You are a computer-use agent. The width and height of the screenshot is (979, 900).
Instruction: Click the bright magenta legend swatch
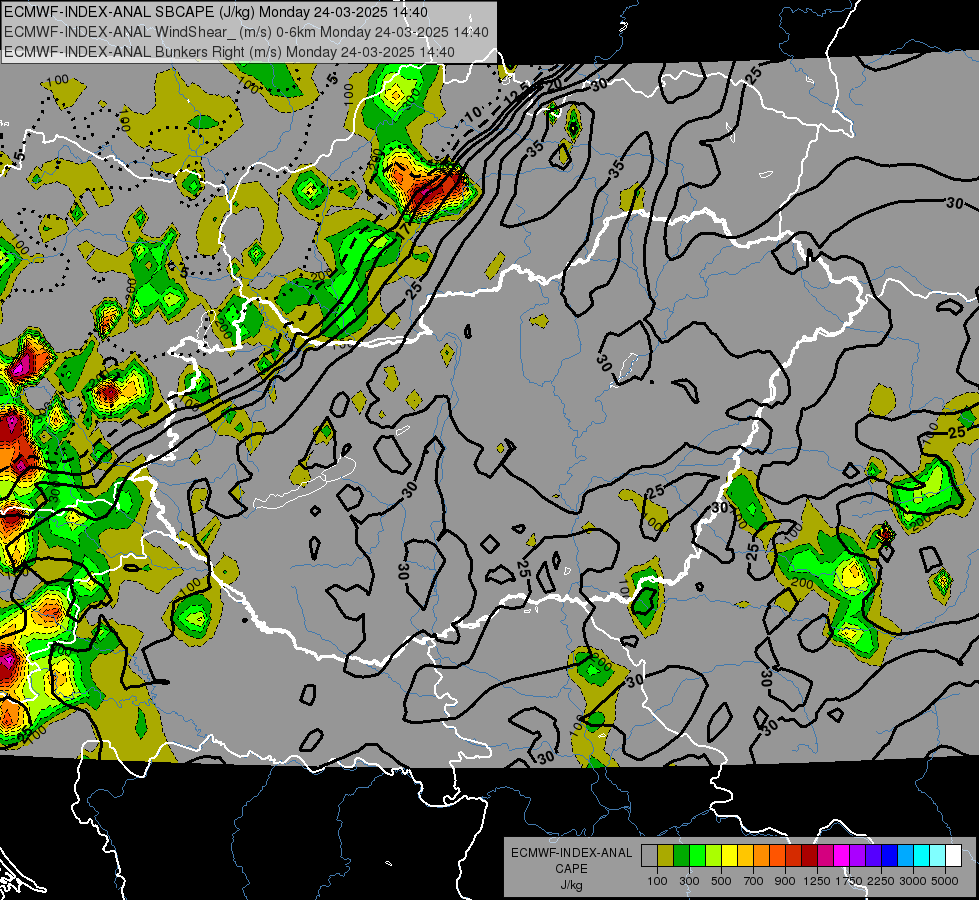coord(842,856)
